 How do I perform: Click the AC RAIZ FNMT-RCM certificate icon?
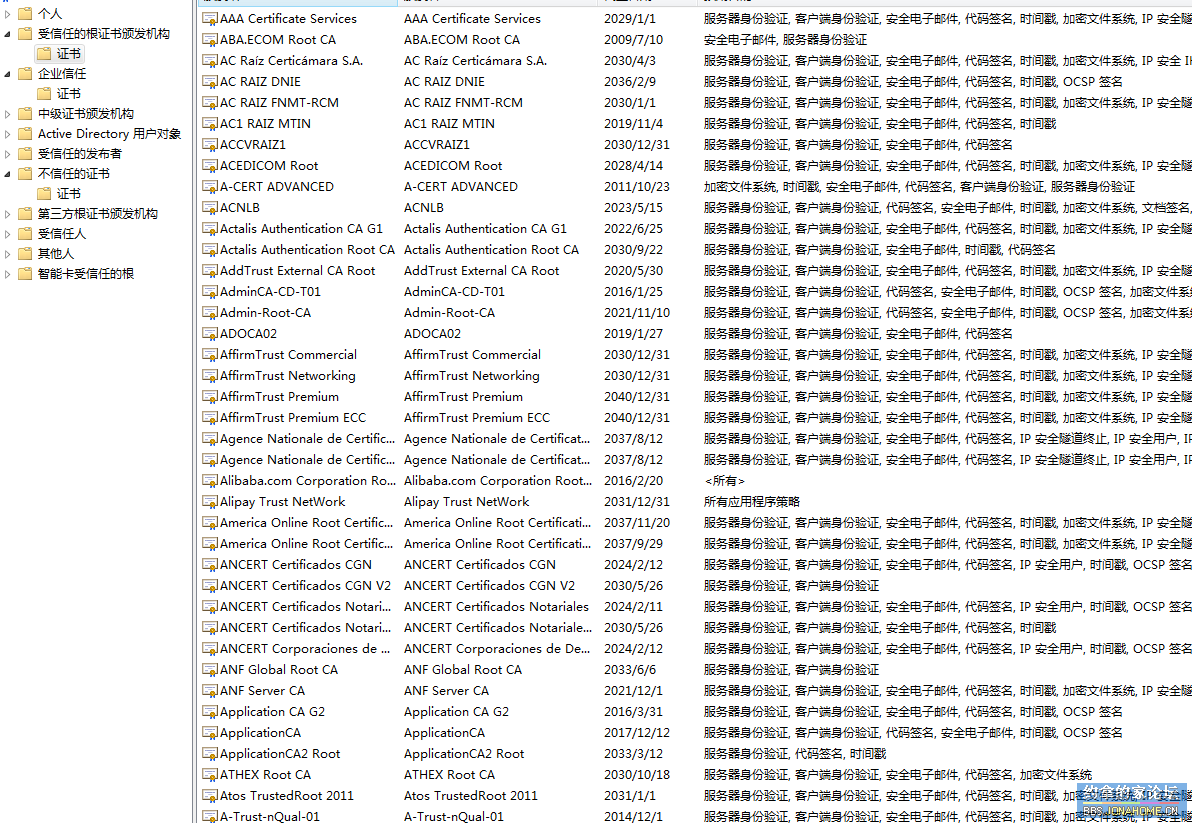click(x=210, y=103)
